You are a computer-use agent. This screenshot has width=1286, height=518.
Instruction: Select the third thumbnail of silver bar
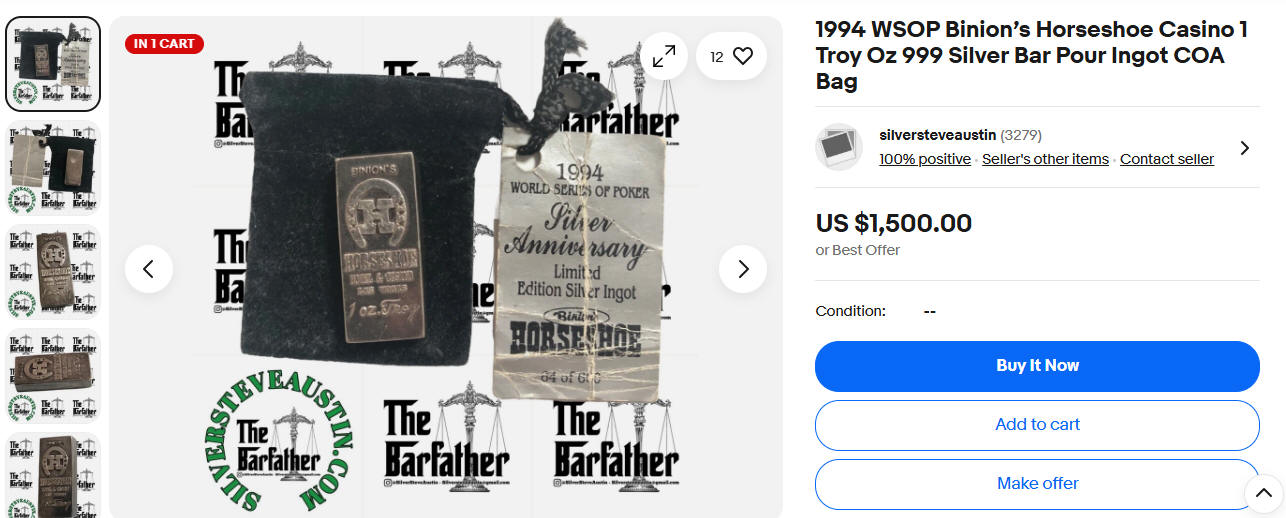pos(54,271)
